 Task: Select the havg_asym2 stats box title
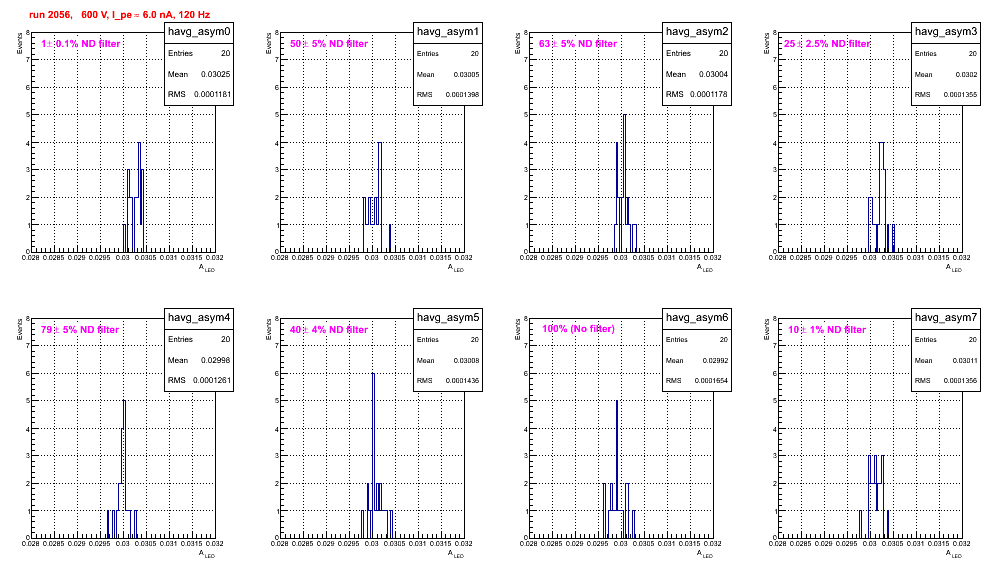coord(697,32)
